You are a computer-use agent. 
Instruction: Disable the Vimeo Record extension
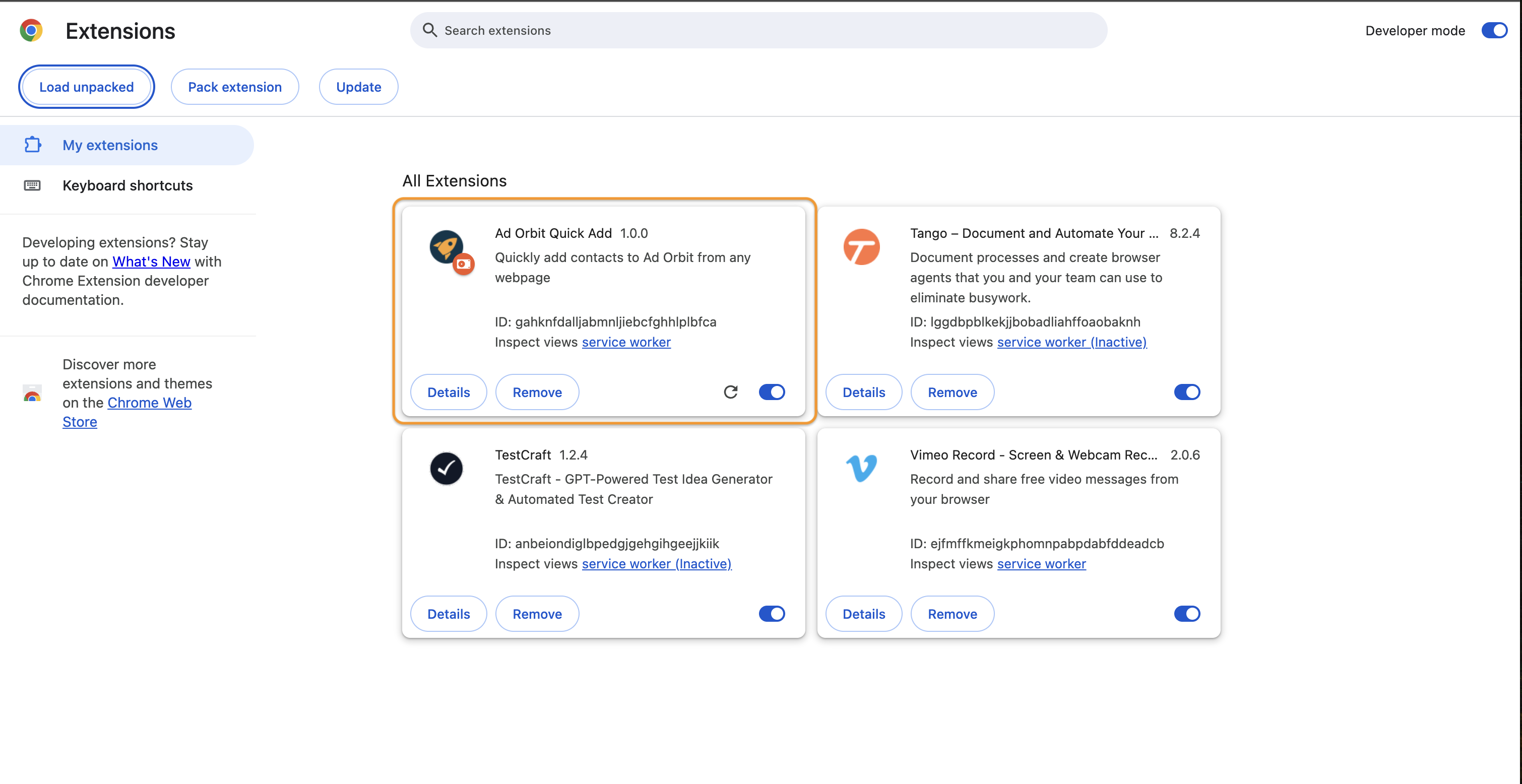pos(1187,613)
